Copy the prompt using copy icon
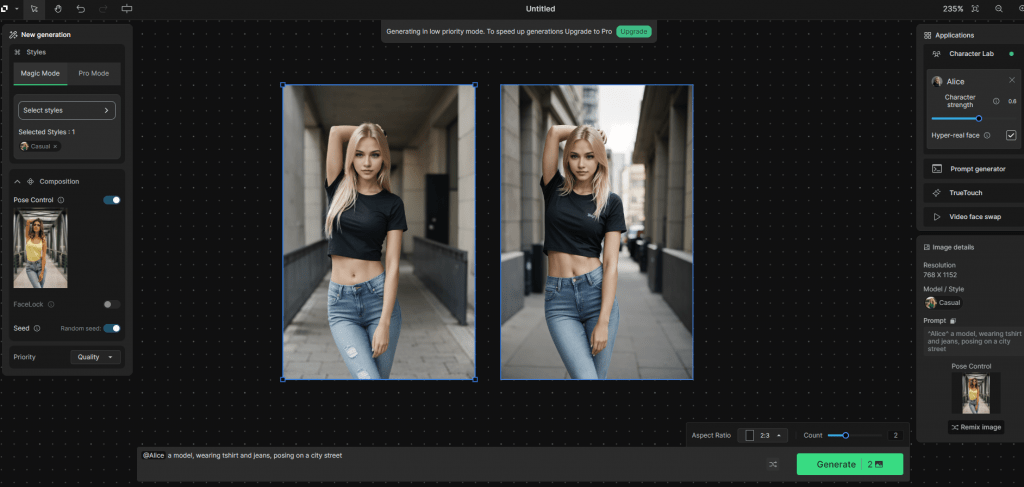This screenshot has width=1024, height=487. pyautogui.click(x=953, y=320)
